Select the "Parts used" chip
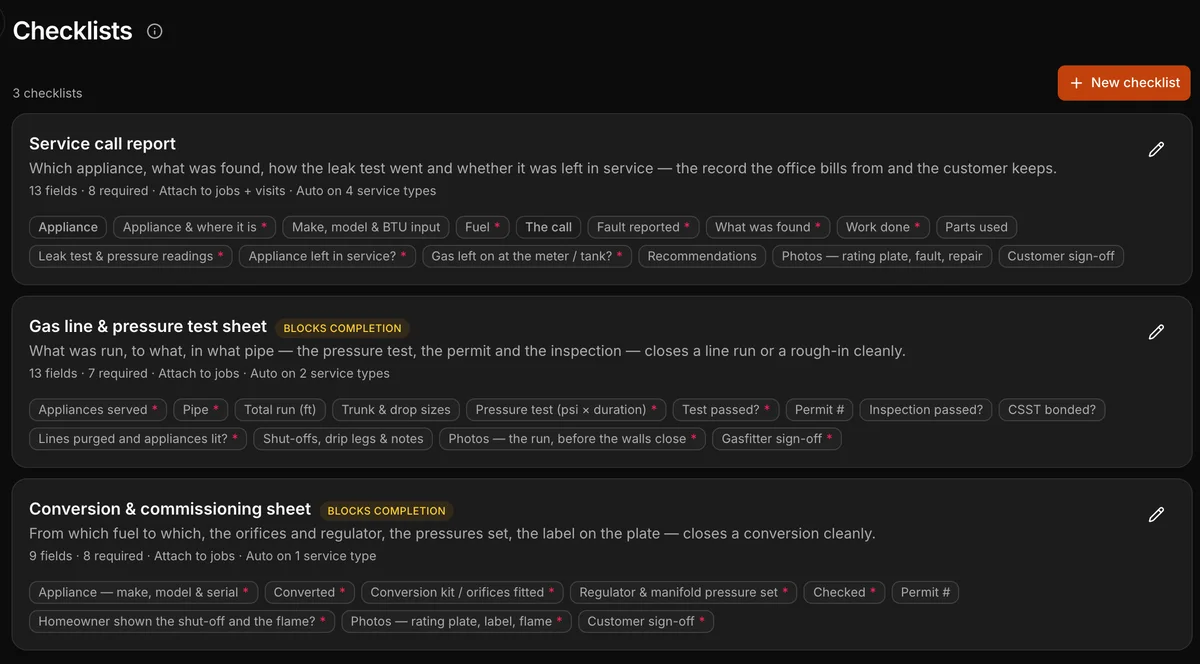 [977, 227]
